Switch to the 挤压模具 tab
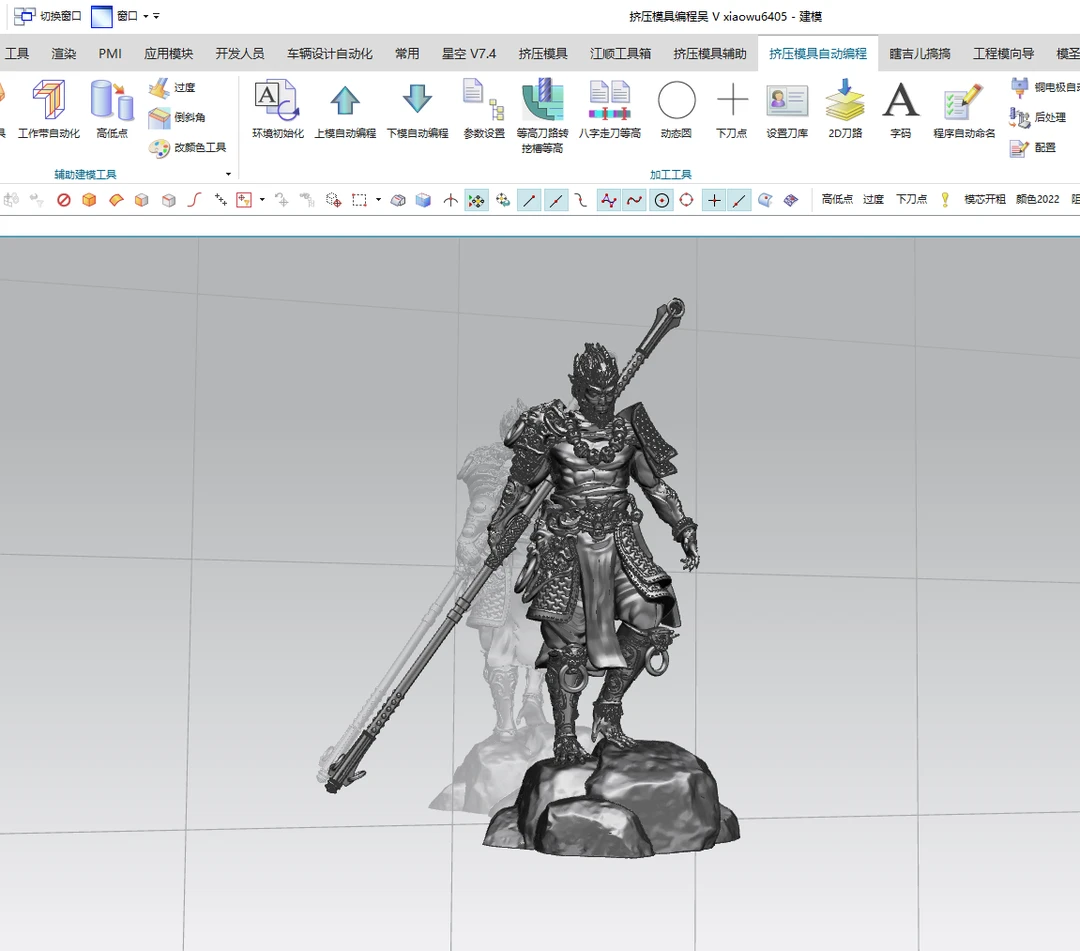 [x=542, y=54]
